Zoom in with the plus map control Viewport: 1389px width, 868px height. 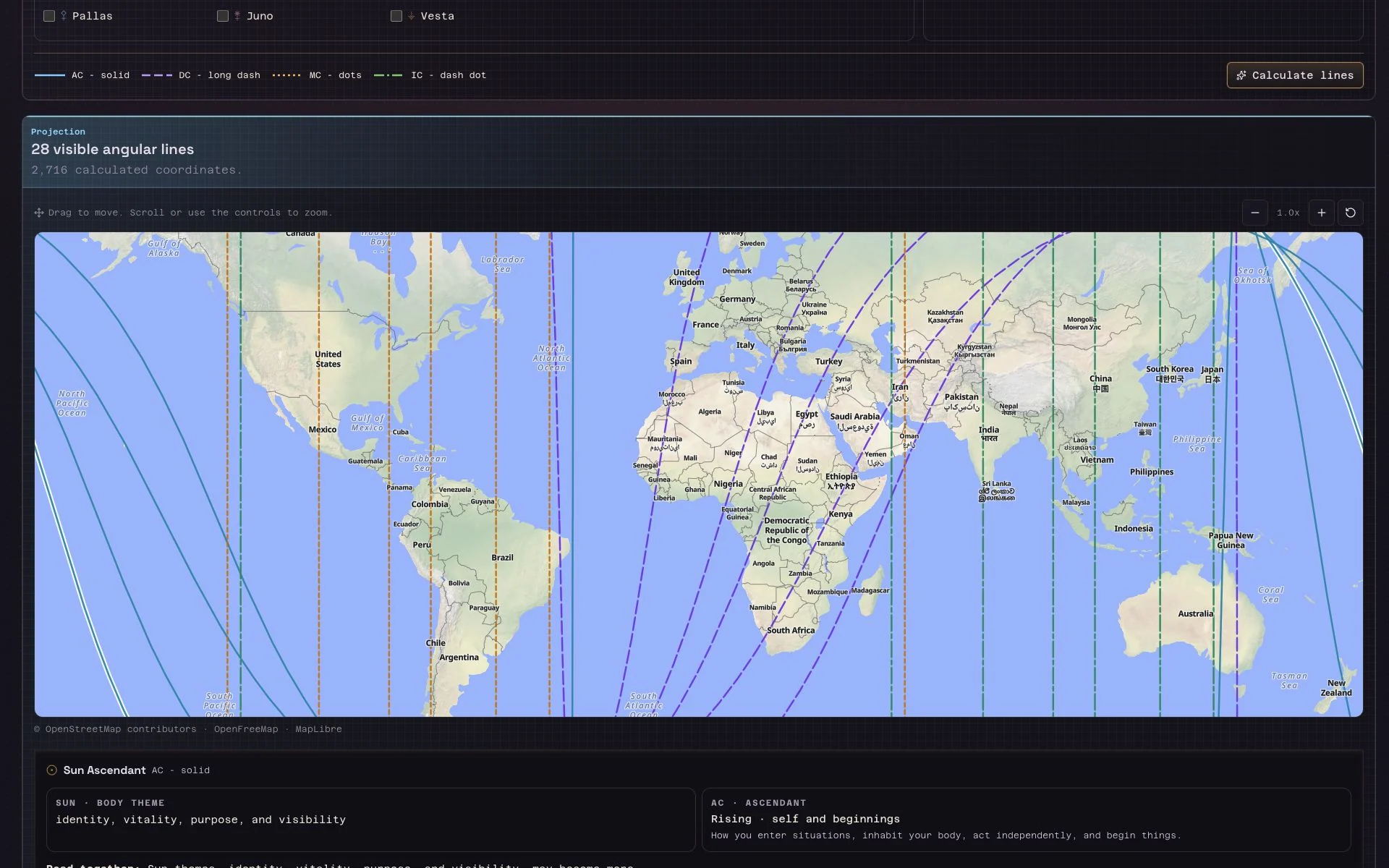point(1322,213)
